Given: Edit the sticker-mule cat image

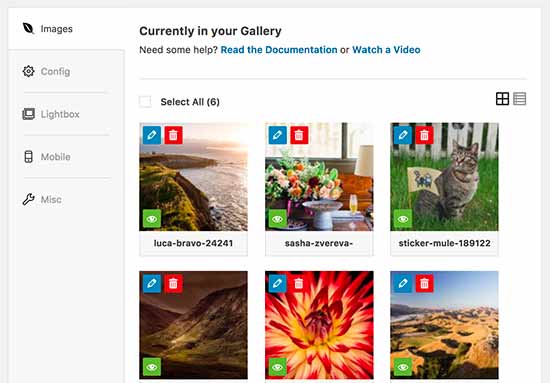Looking at the screenshot, I should [x=403, y=135].
